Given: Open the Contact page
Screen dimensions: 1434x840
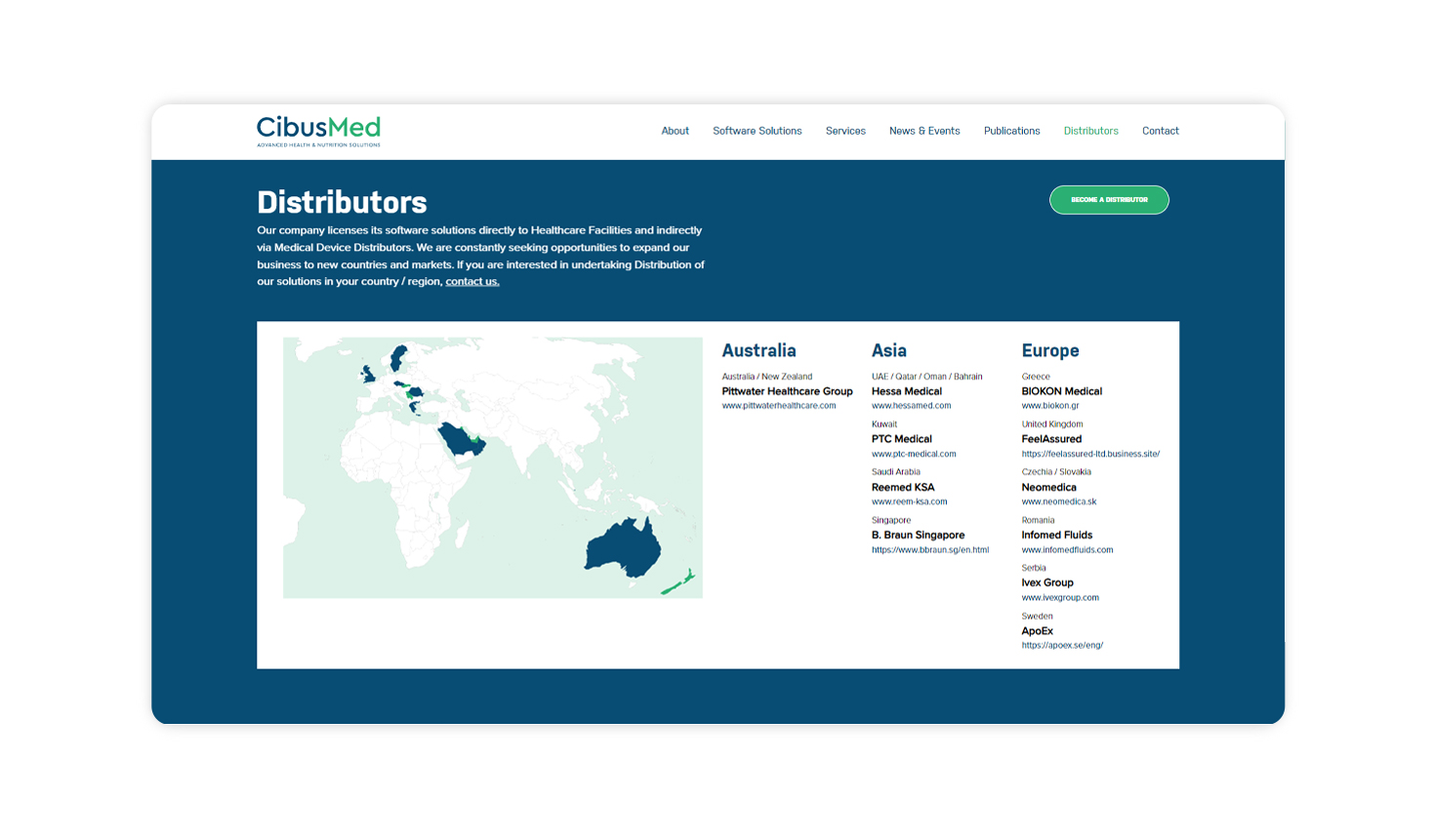Looking at the screenshot, I should (1160, 131).
